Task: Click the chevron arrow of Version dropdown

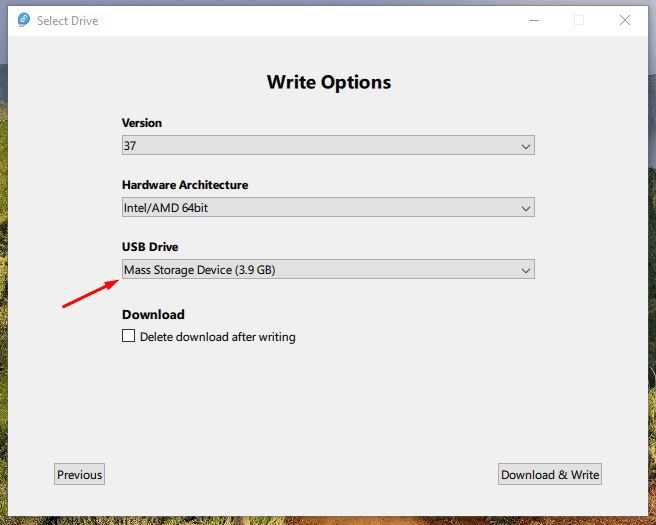Action: coord(526,146)
